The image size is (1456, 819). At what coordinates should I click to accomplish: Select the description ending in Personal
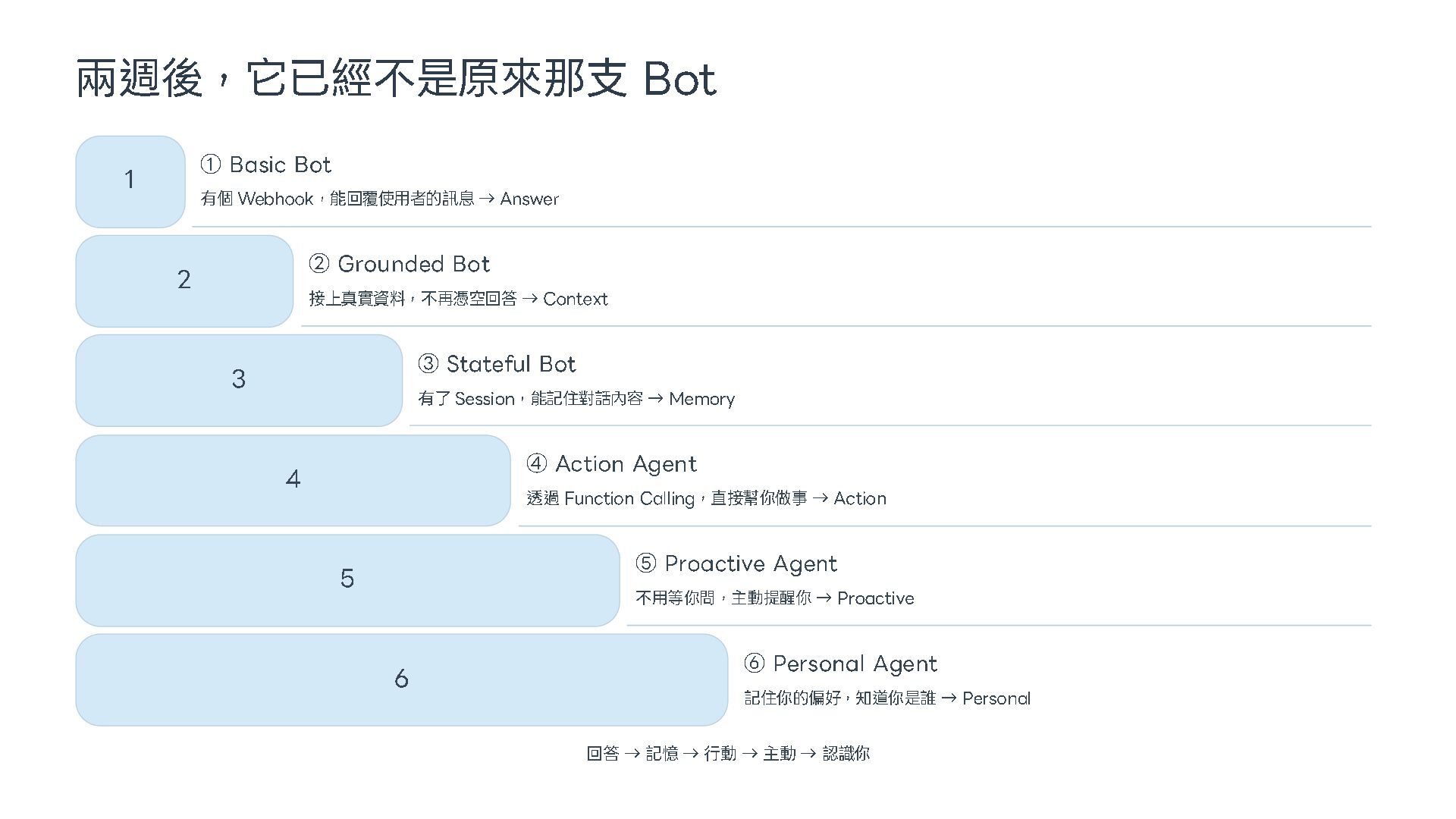coord(887,698)
